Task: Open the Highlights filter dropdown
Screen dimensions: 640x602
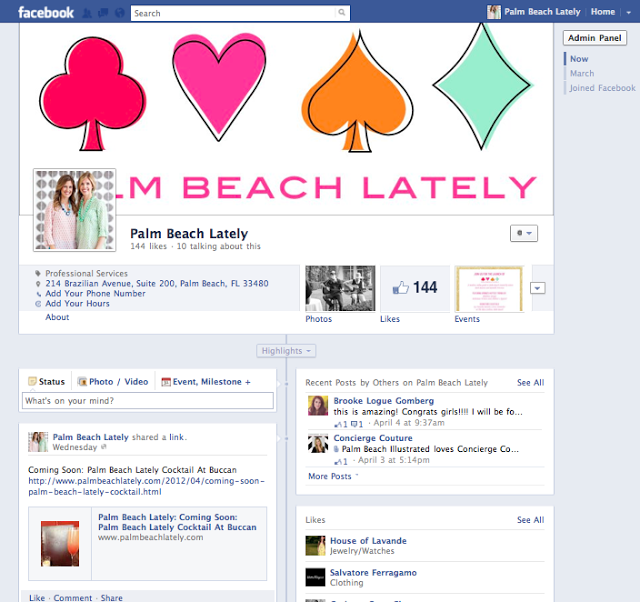Action: 286,351
